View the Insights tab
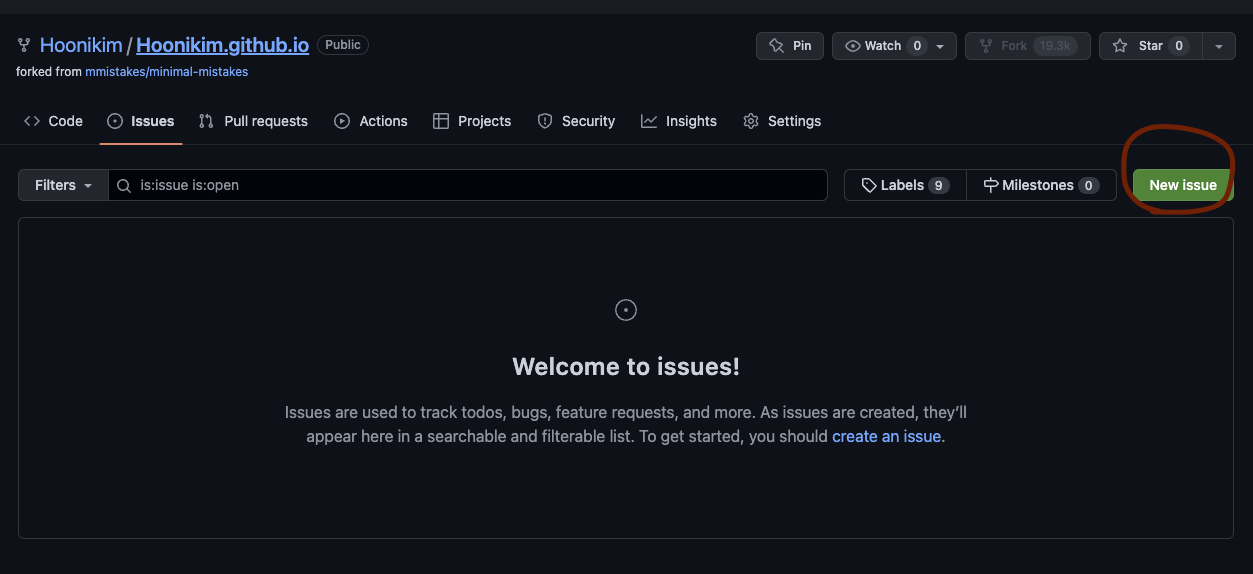This screenshot has width=1253, height=574. (679, 121)
